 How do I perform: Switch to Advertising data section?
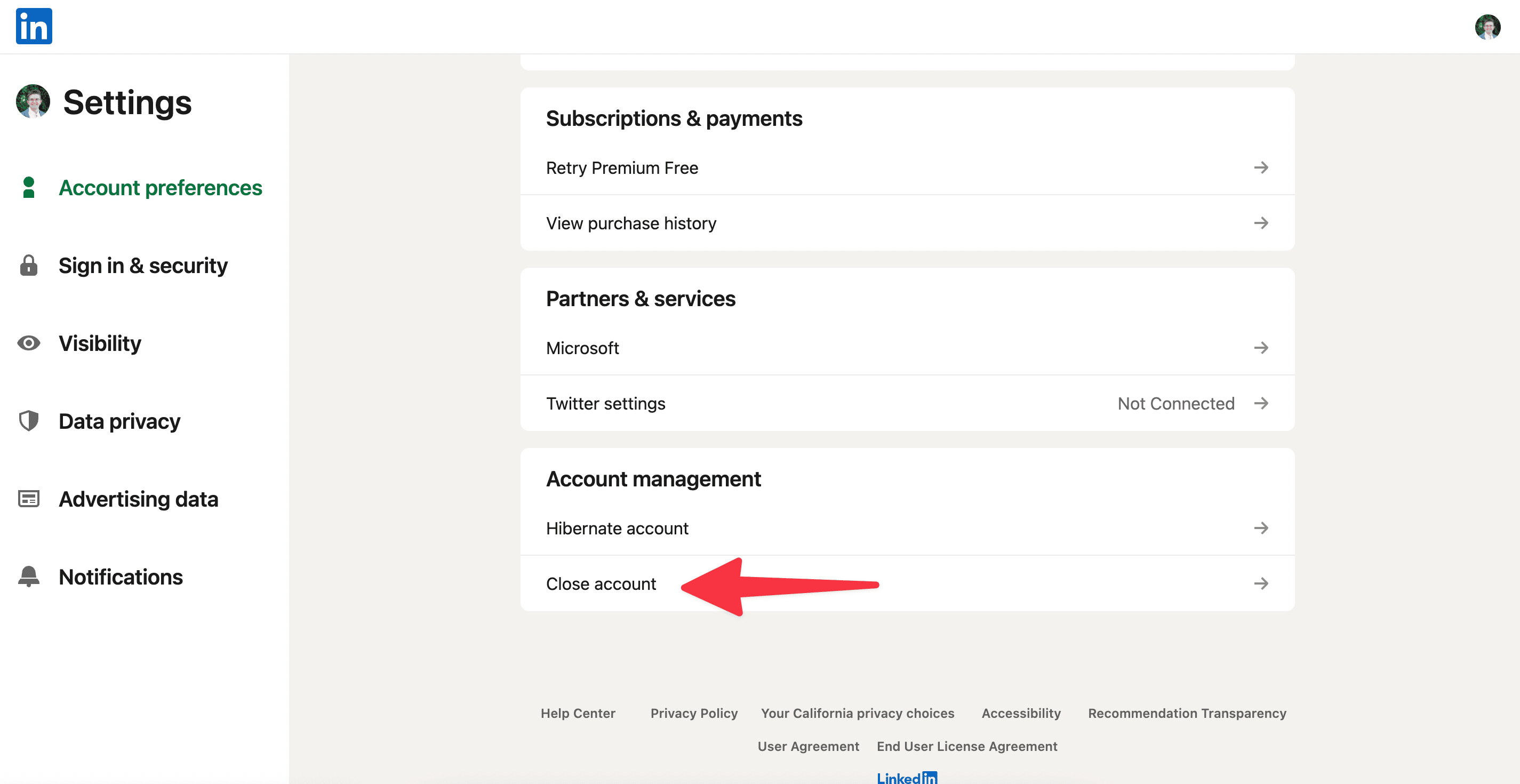138,499
